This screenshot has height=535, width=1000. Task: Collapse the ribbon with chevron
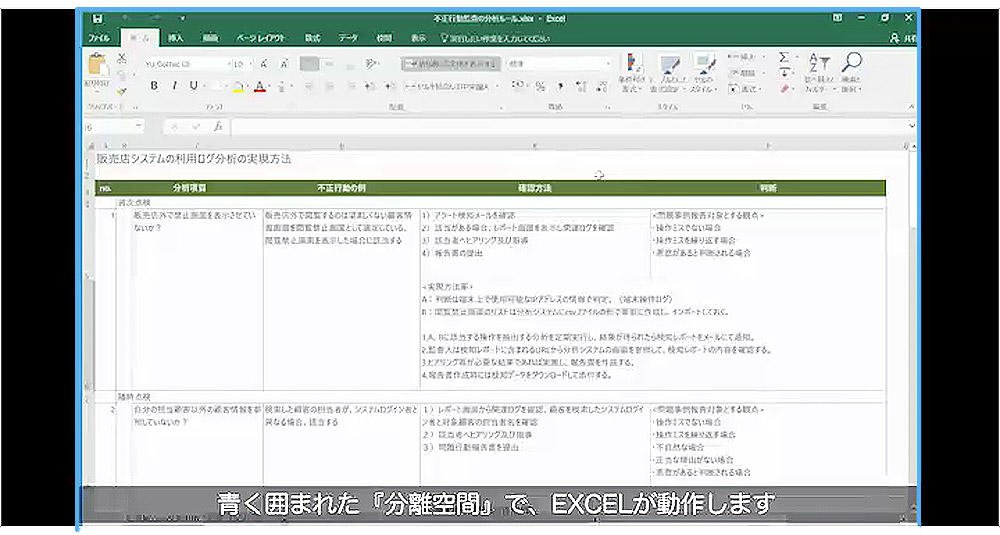910,107
